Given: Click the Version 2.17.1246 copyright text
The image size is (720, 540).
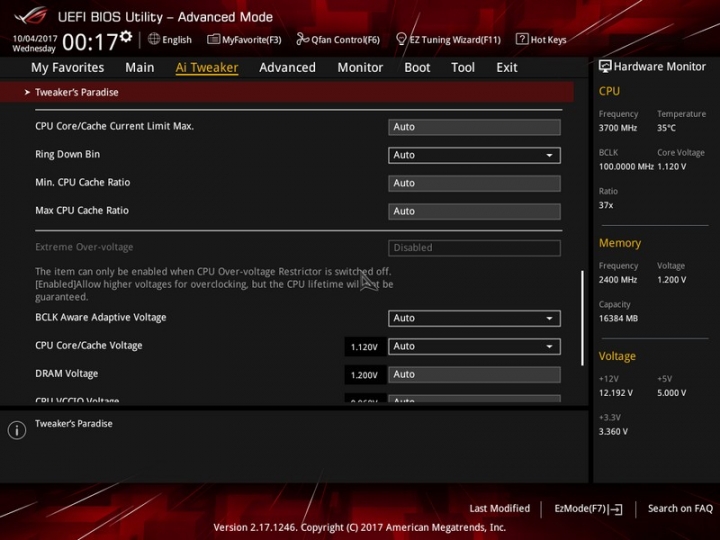Looking at the screenshot, I should (360, 527).
